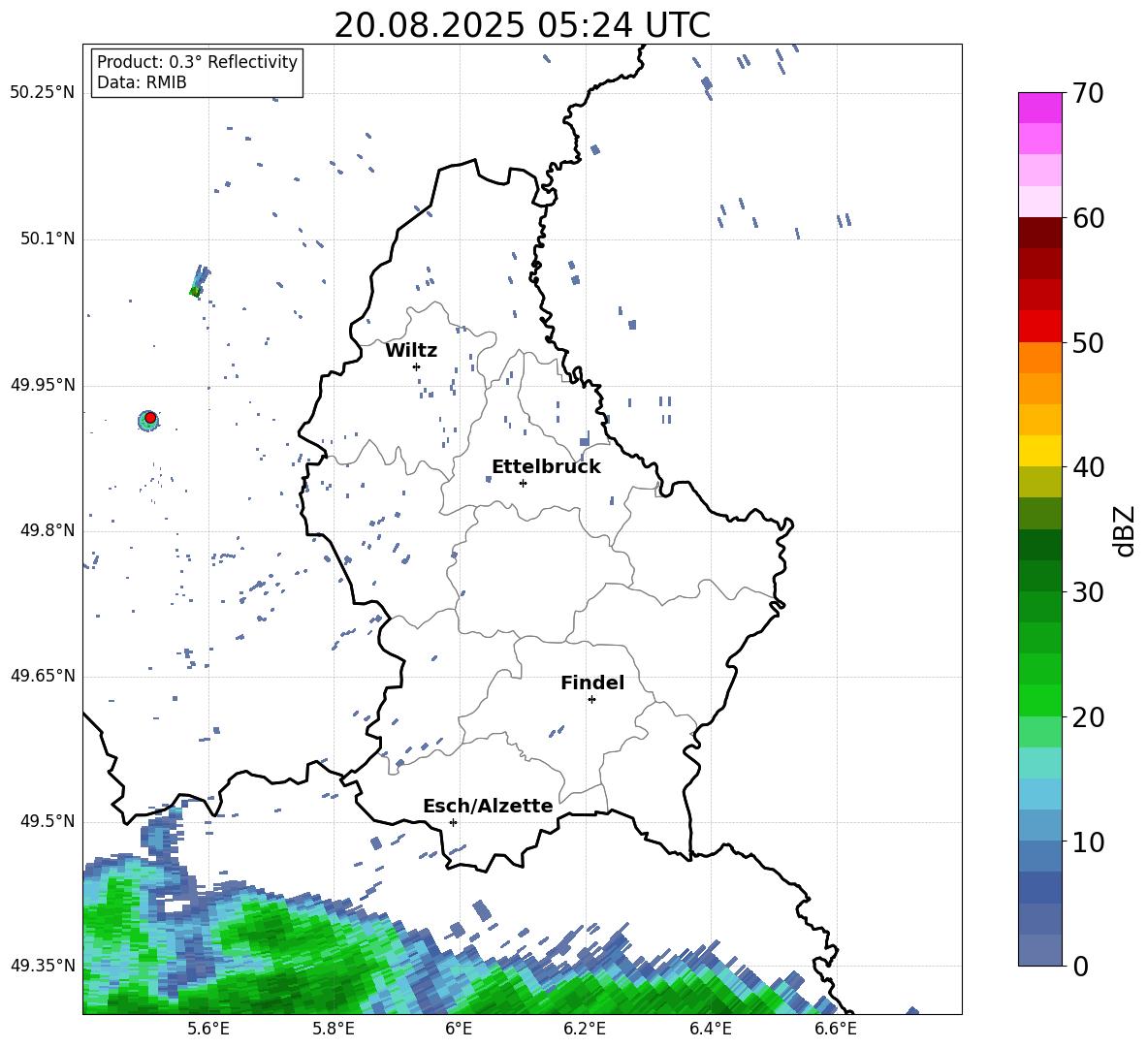The height and width of the screenshot is (1048, 1148).
Task: Click the 6.6°E longitude label
Action: pos(836,1029)
